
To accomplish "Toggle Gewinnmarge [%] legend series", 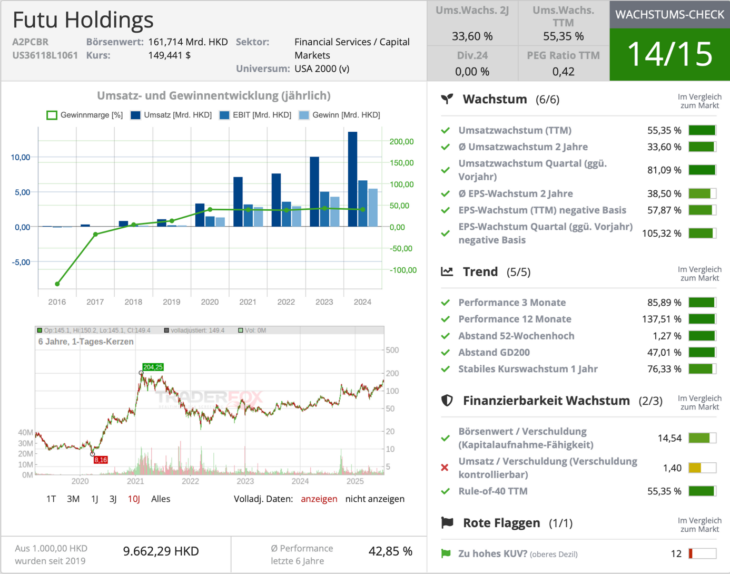I will click(x=85, y=115).
